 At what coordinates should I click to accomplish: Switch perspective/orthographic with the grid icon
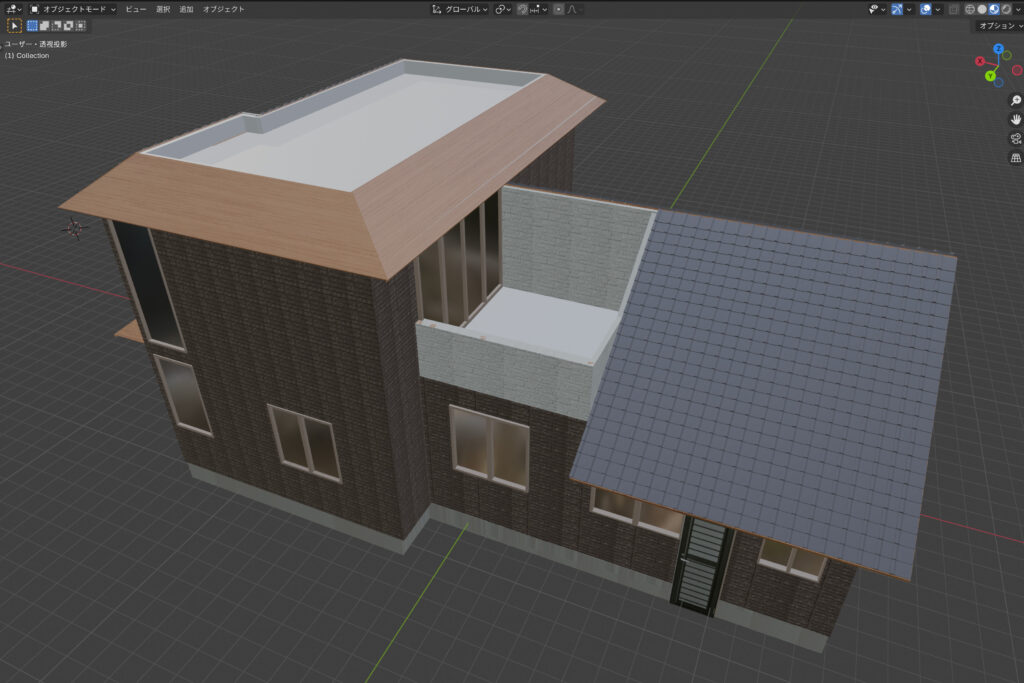(x=1016, y=158)
